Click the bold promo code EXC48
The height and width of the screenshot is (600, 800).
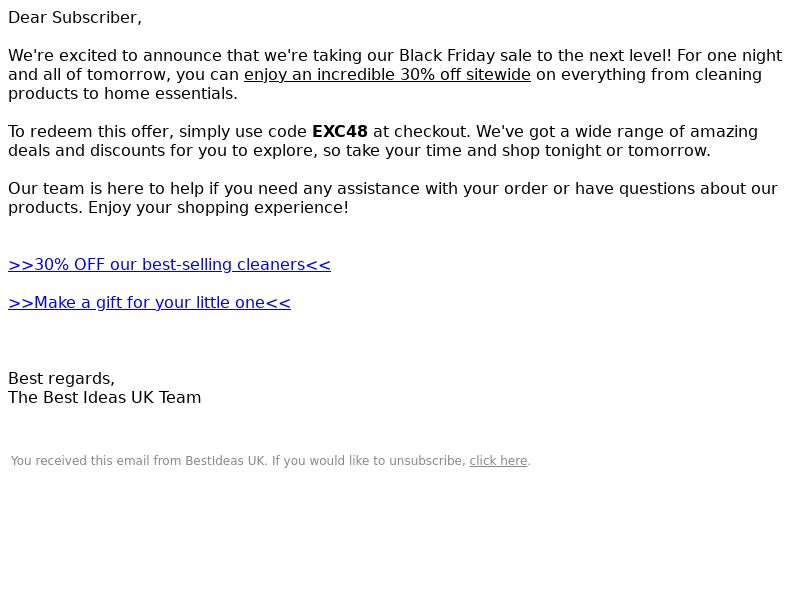click(340, 132)
